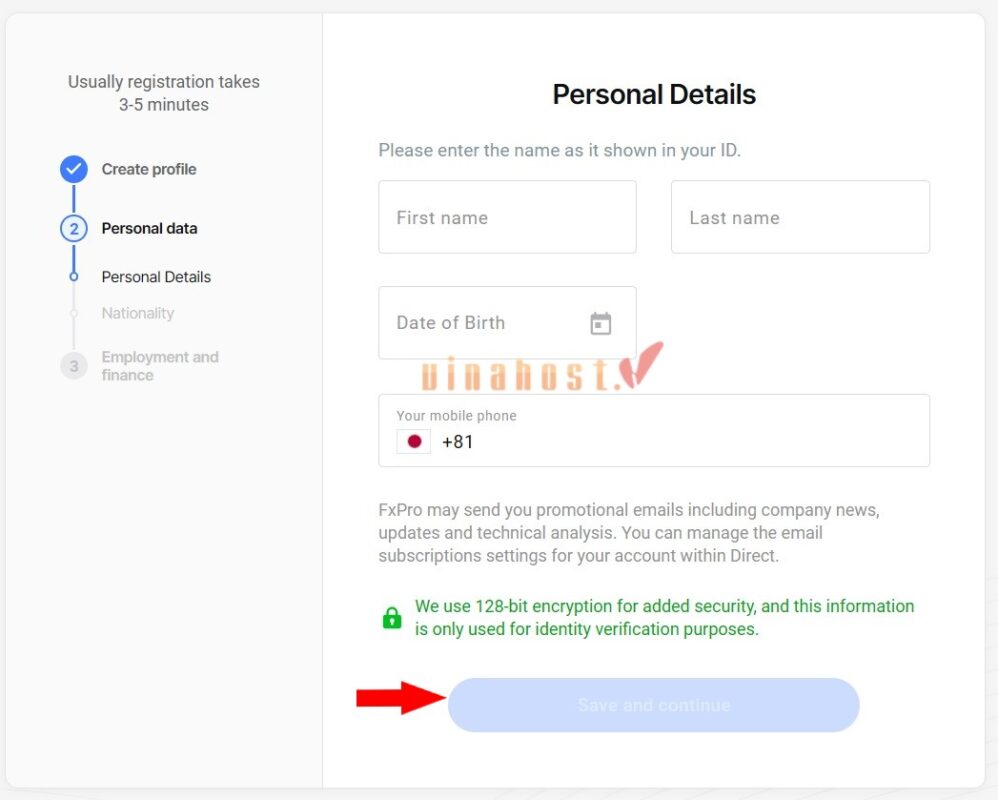
Task: Click the Save and continue button
Action: pos(654,704)
